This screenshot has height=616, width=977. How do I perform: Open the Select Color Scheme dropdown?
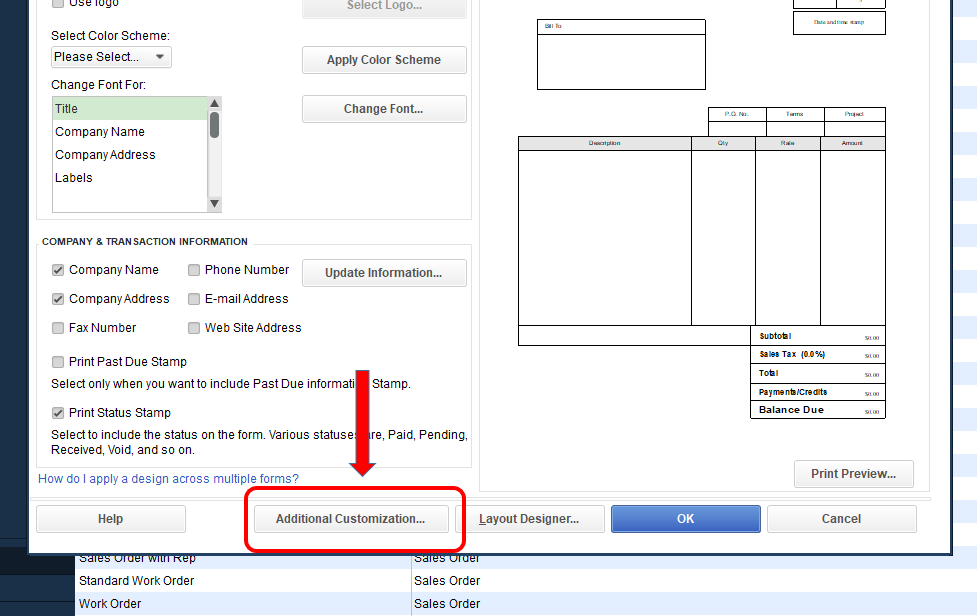click(x=110, y=57)
